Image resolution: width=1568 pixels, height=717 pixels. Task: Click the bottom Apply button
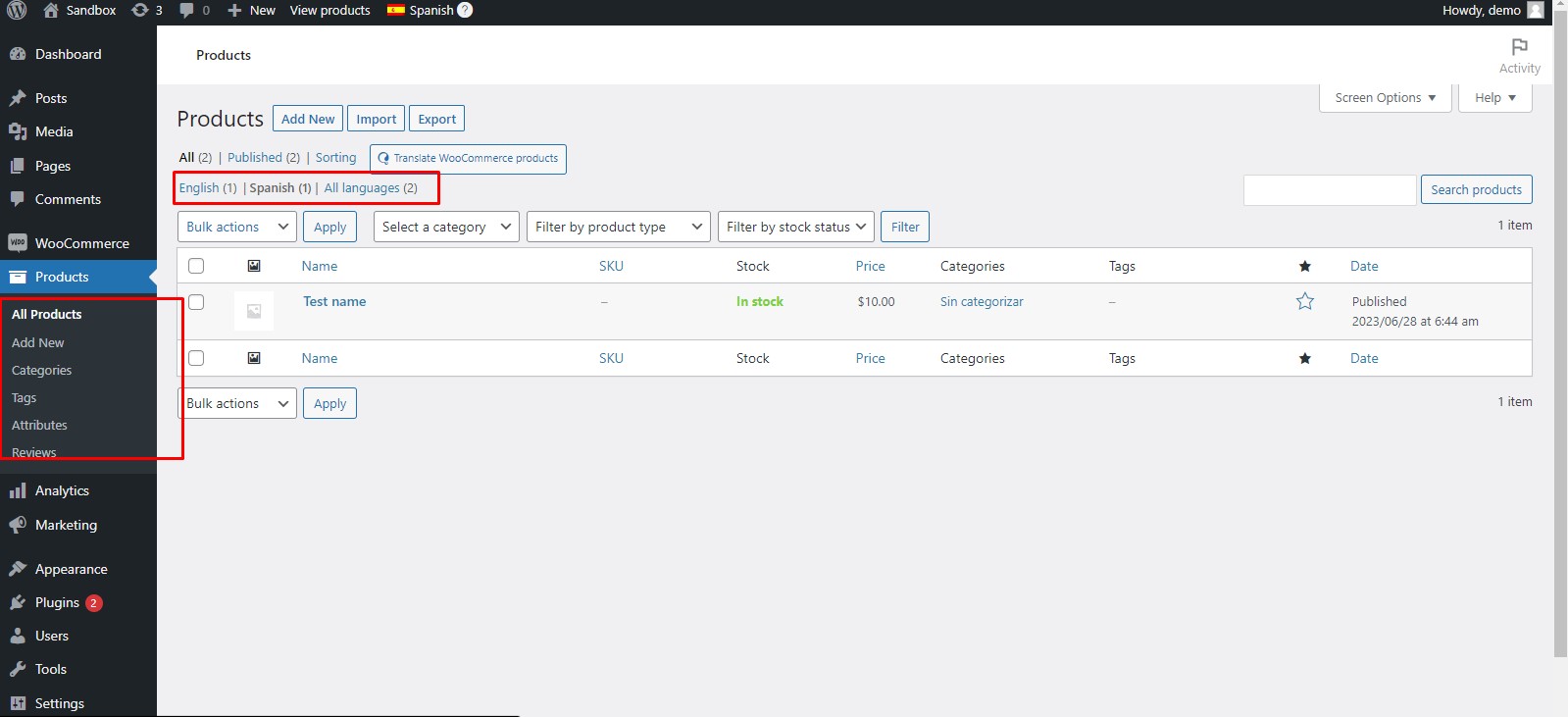[x=330, y=403]
